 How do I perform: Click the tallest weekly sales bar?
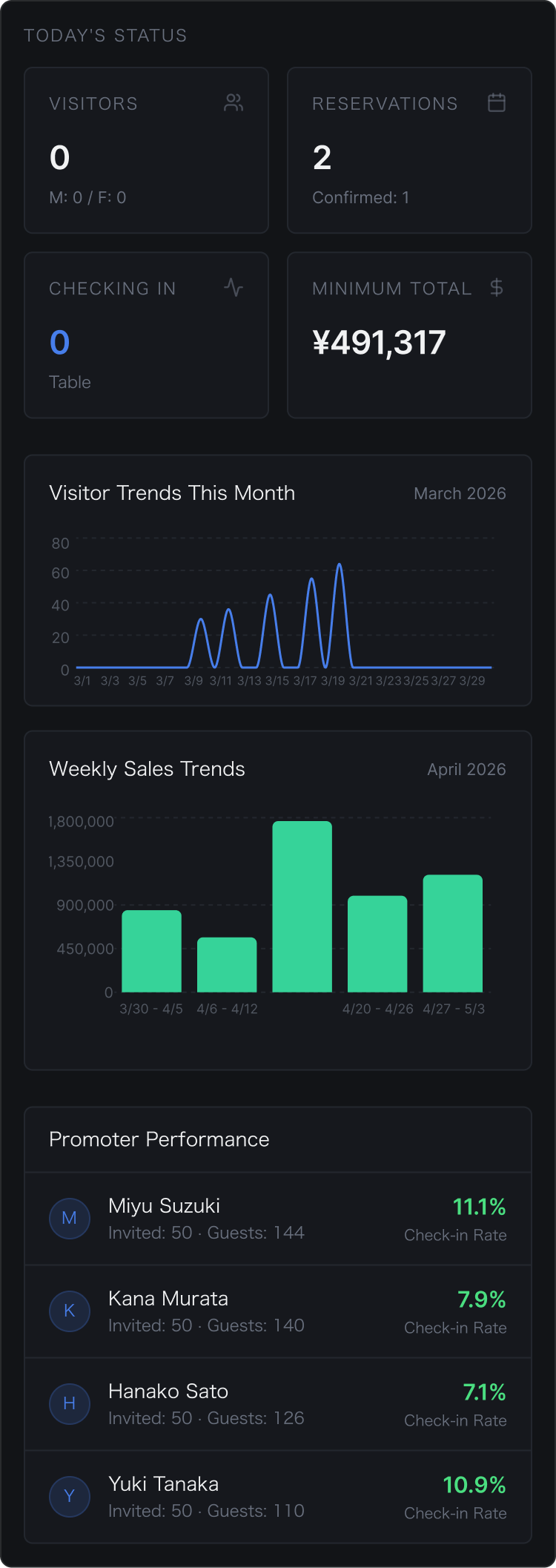pyautogui.click(x=302, y=906)
